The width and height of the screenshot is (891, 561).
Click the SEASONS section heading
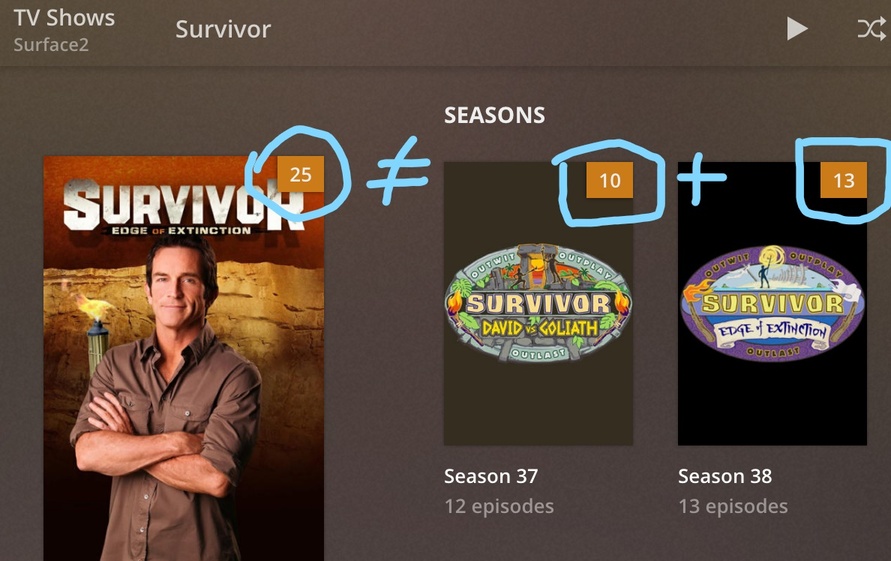point(494,115)
